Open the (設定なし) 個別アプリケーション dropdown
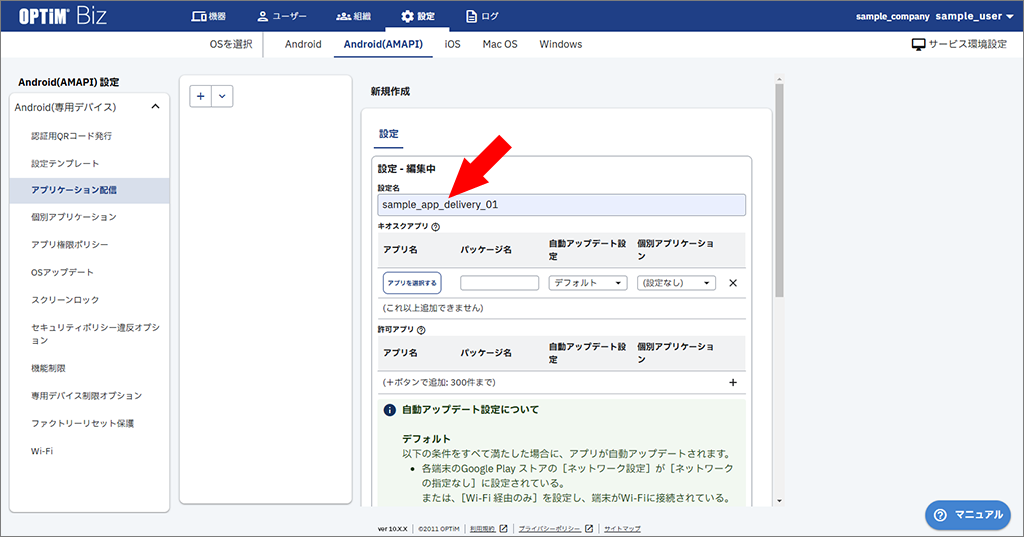The height and width of the screenshot is (537, 1024). [x=677, y=283]
